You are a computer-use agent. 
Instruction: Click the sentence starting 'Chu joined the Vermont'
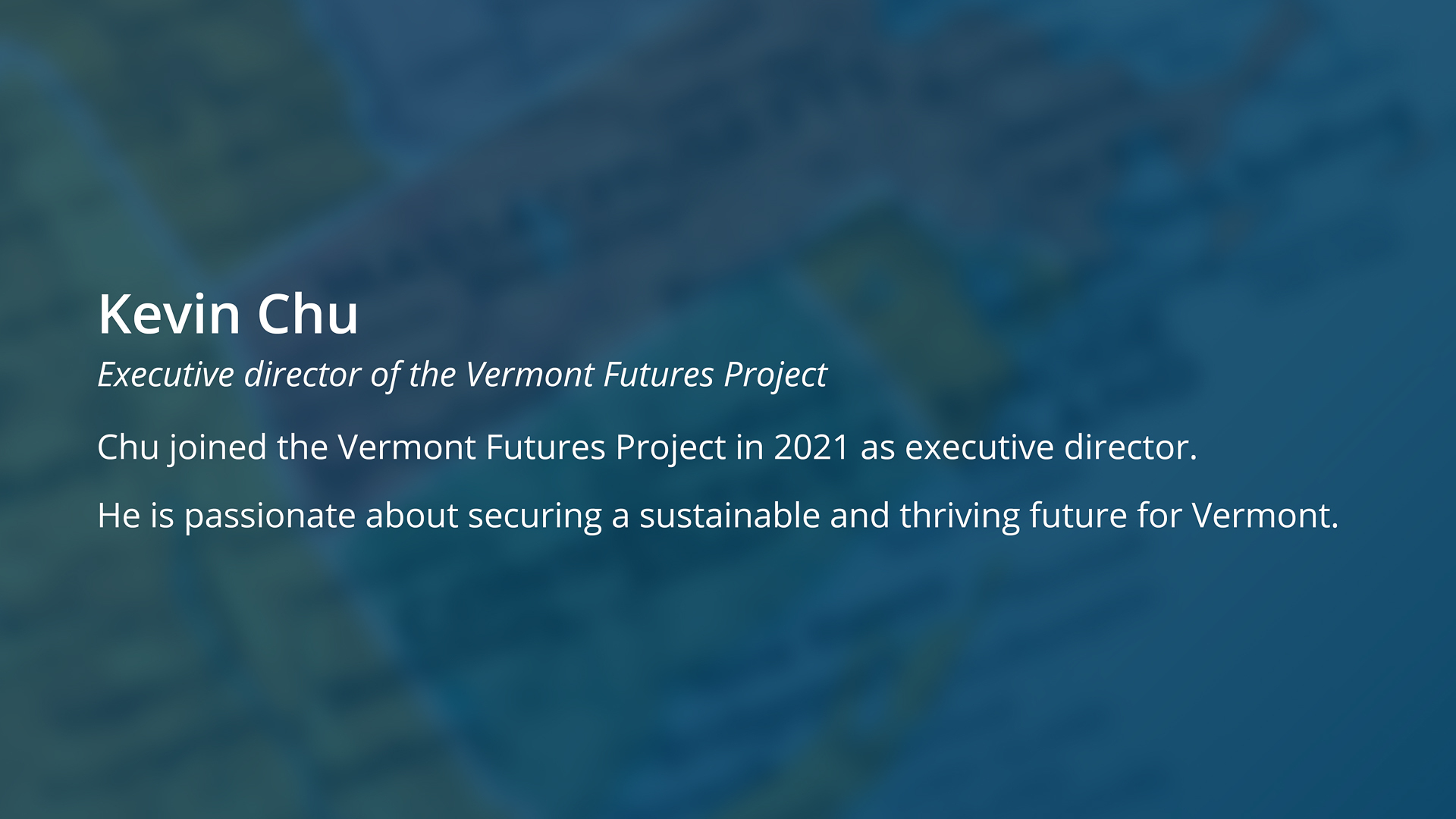pos(647,447)
